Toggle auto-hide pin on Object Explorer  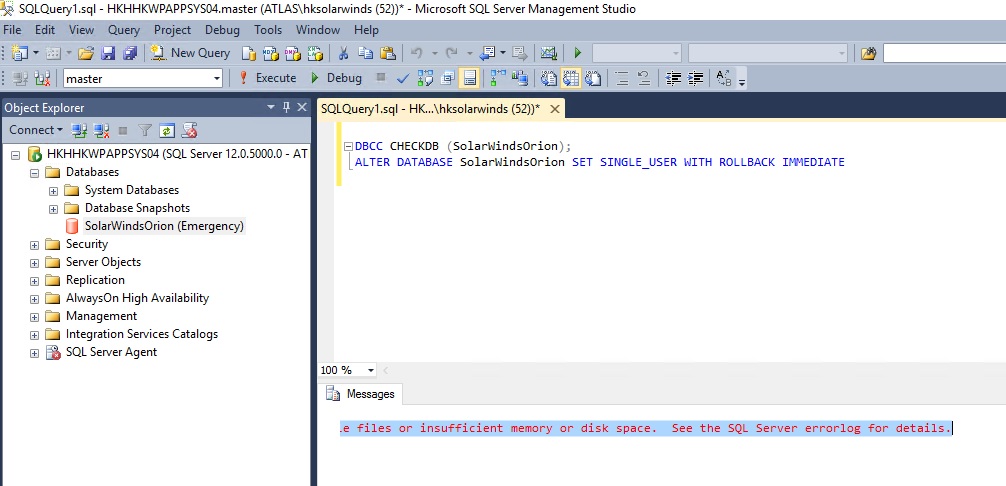(286, 107)
